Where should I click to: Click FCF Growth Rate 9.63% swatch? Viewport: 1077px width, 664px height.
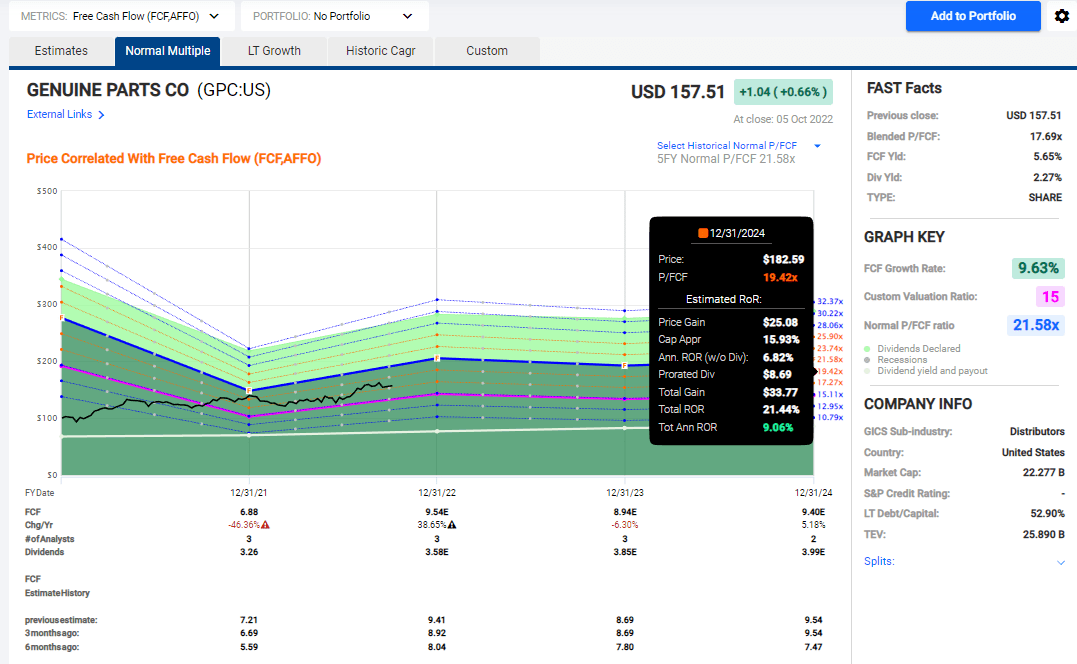coord(1038,268)
